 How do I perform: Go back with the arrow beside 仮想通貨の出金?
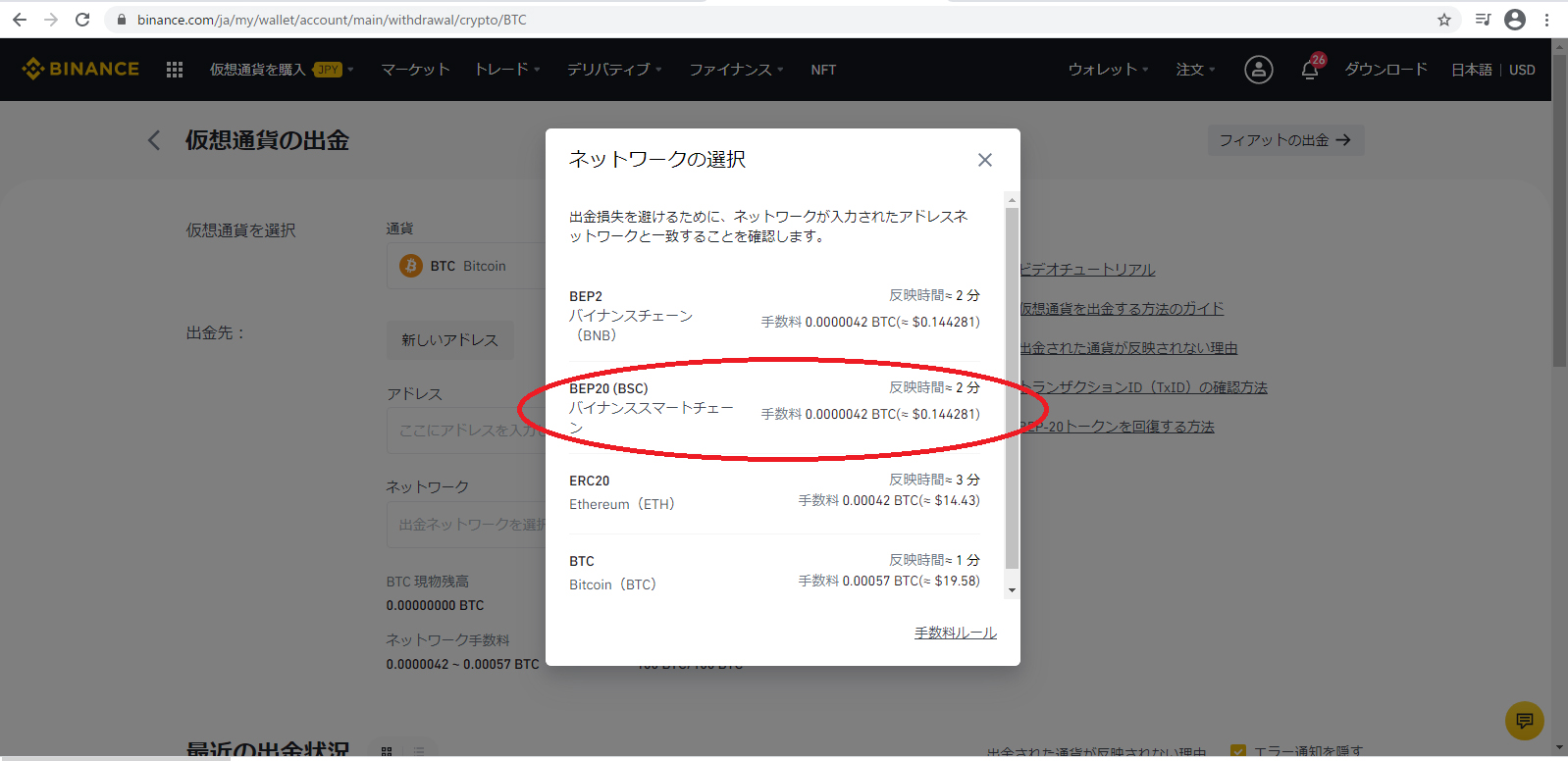(x=154, y=140)
